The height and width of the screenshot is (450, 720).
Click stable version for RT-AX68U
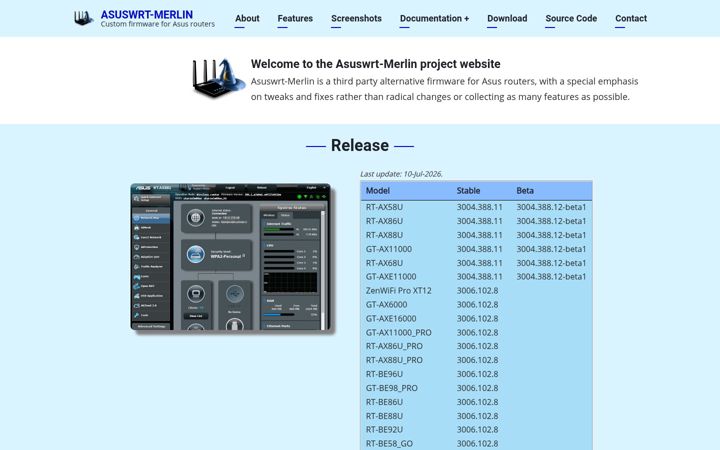coord(479,263)
